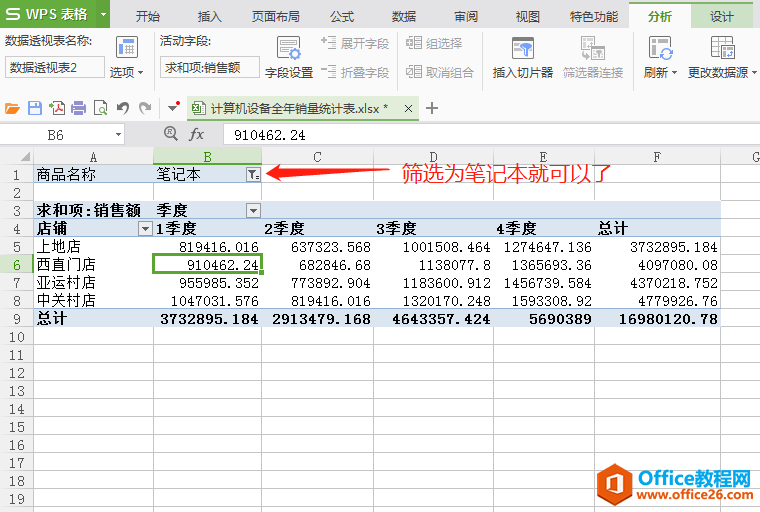Switch to the 公式 ribbon tab

[x=342, y=16]
